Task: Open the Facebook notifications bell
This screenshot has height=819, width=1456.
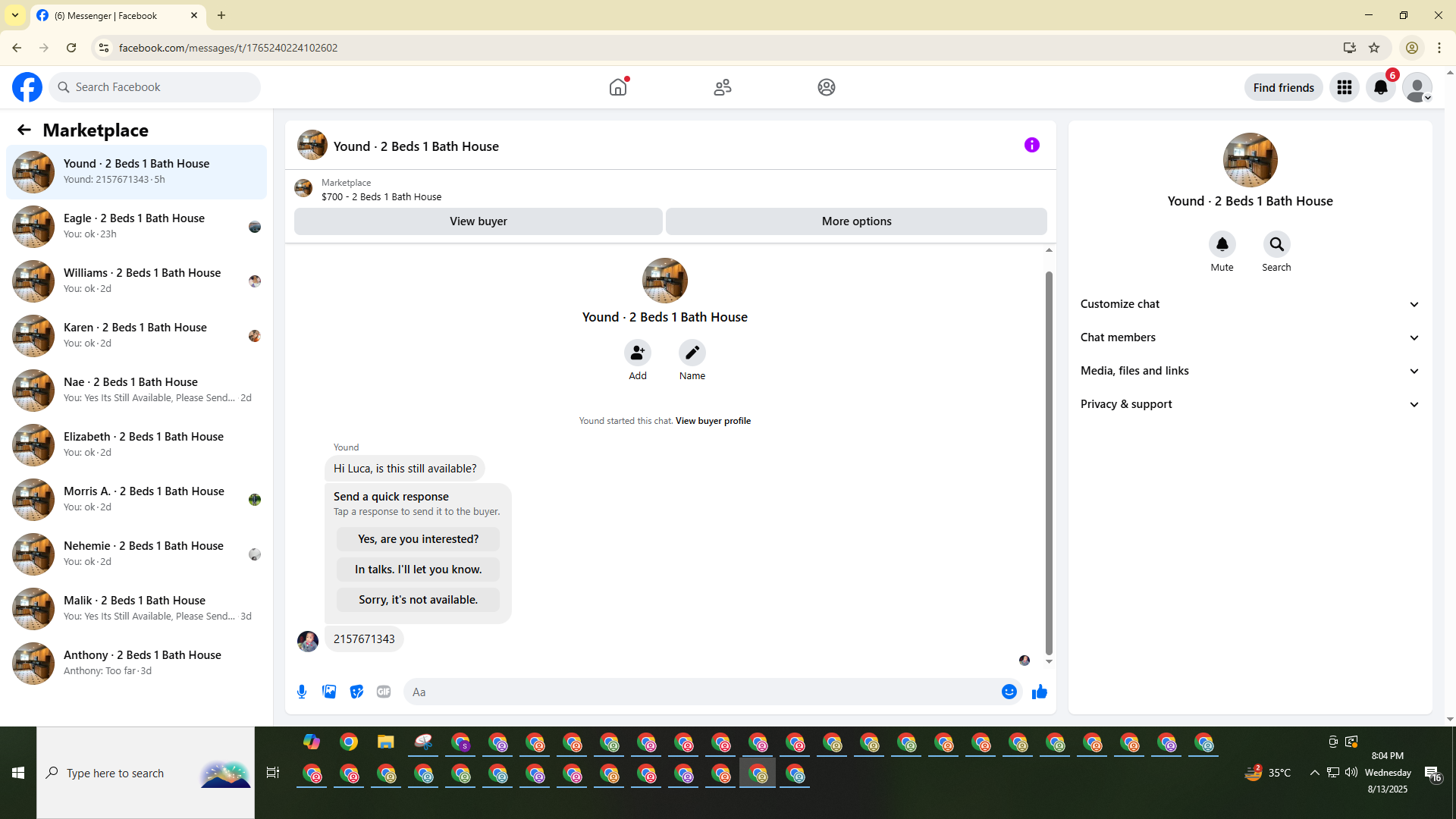Action: (1380, 87)
